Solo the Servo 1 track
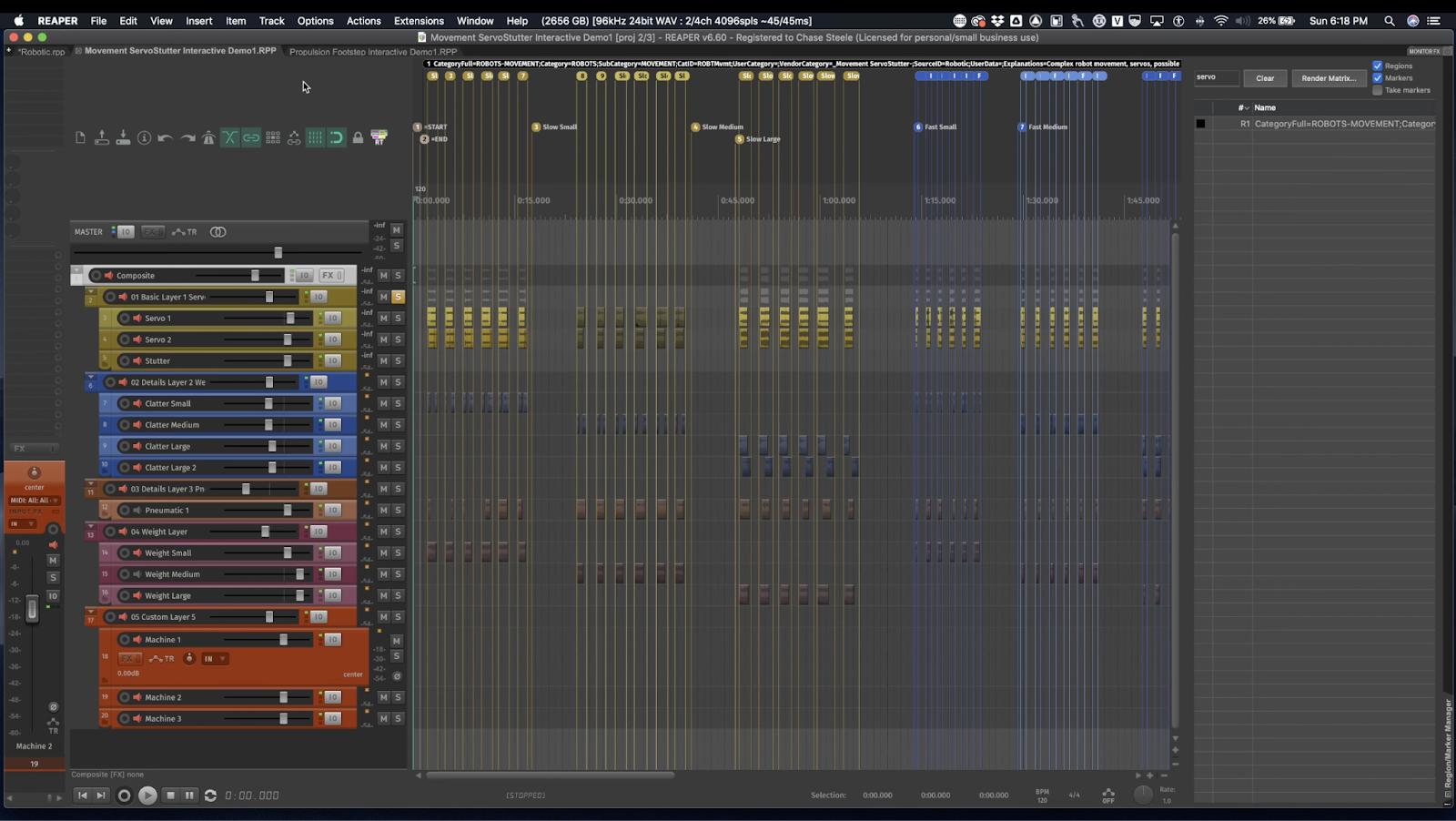The image size is (1456, 821). coord(398,318)
